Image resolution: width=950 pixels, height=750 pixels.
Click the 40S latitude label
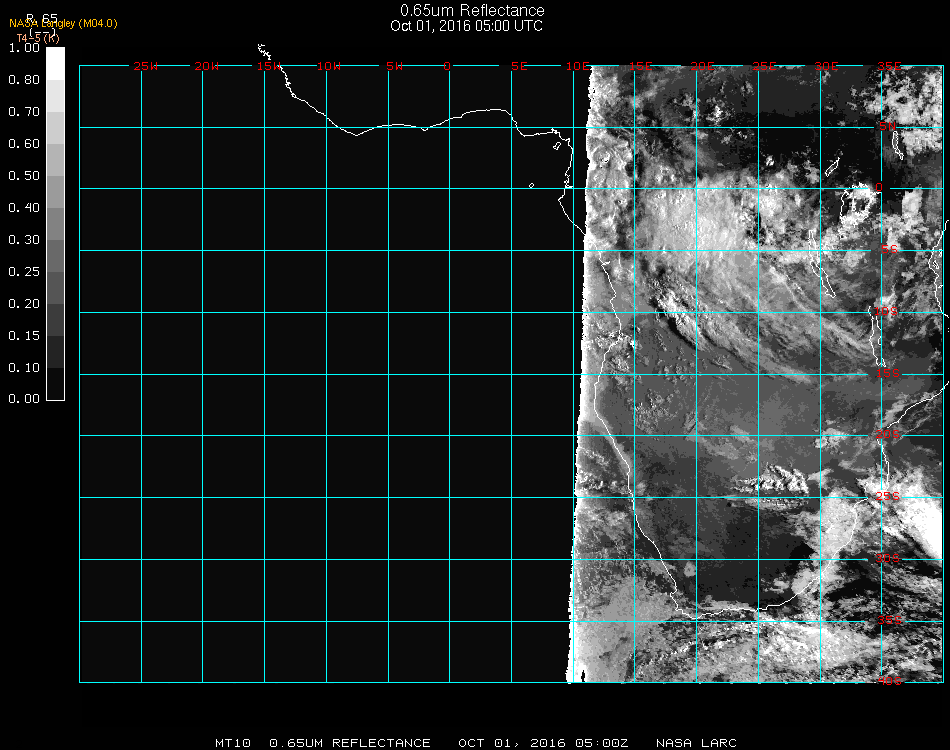(x=890, y=681)
